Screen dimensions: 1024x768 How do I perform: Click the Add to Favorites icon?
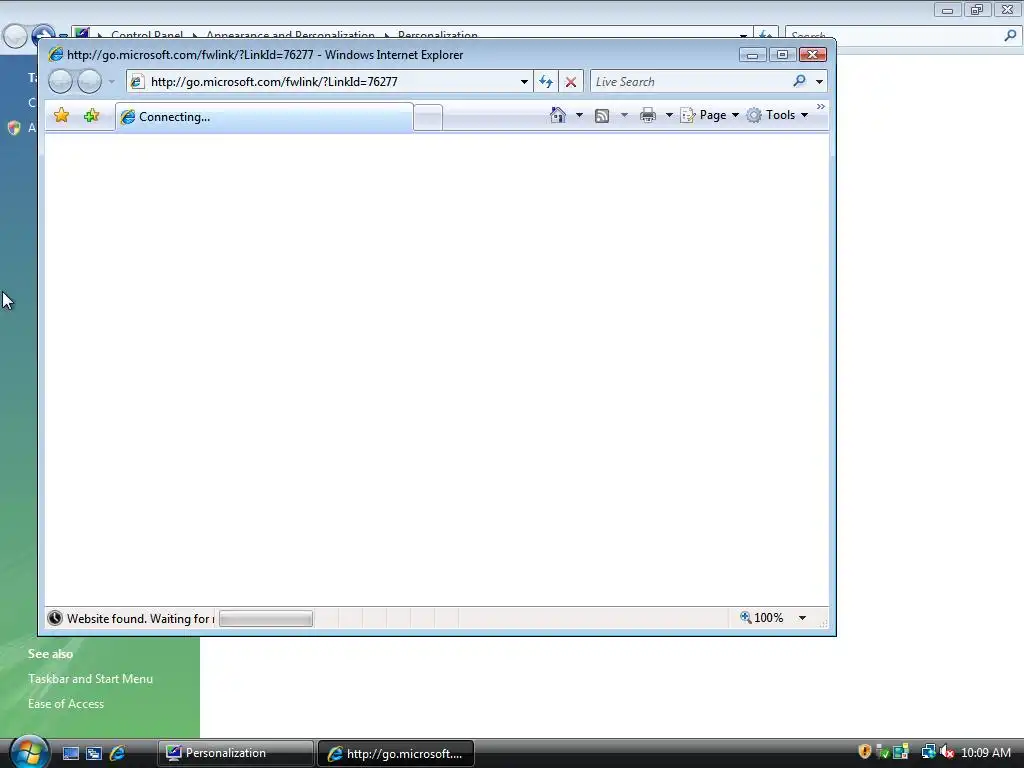[91, 116]
